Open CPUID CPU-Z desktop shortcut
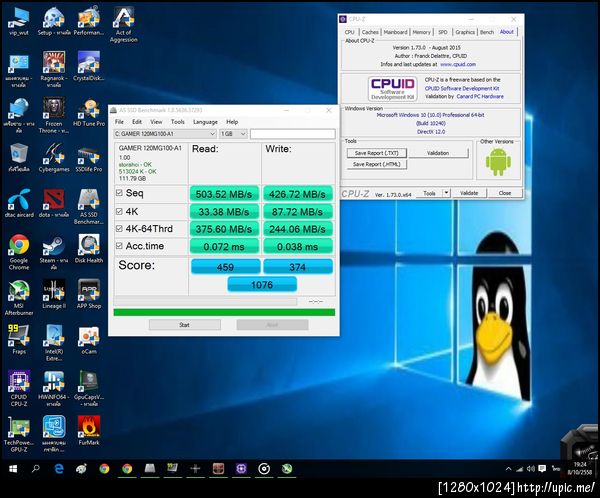The image size is (600, 498). 19,389
